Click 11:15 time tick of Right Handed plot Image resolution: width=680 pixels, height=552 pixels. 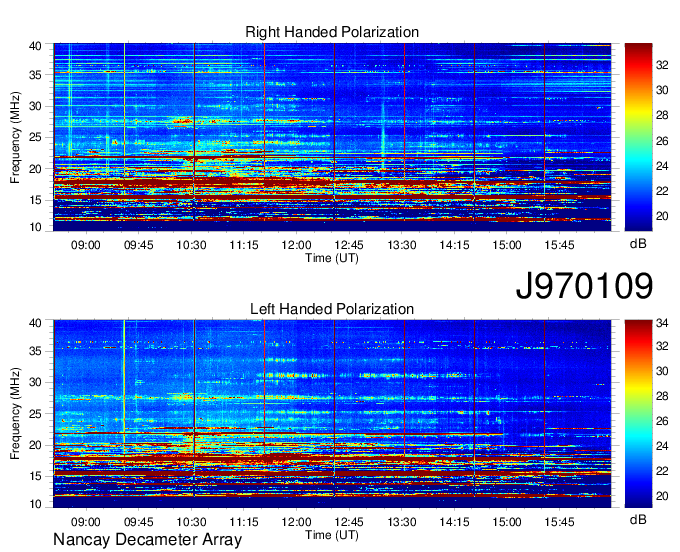(x=244, y=245)
